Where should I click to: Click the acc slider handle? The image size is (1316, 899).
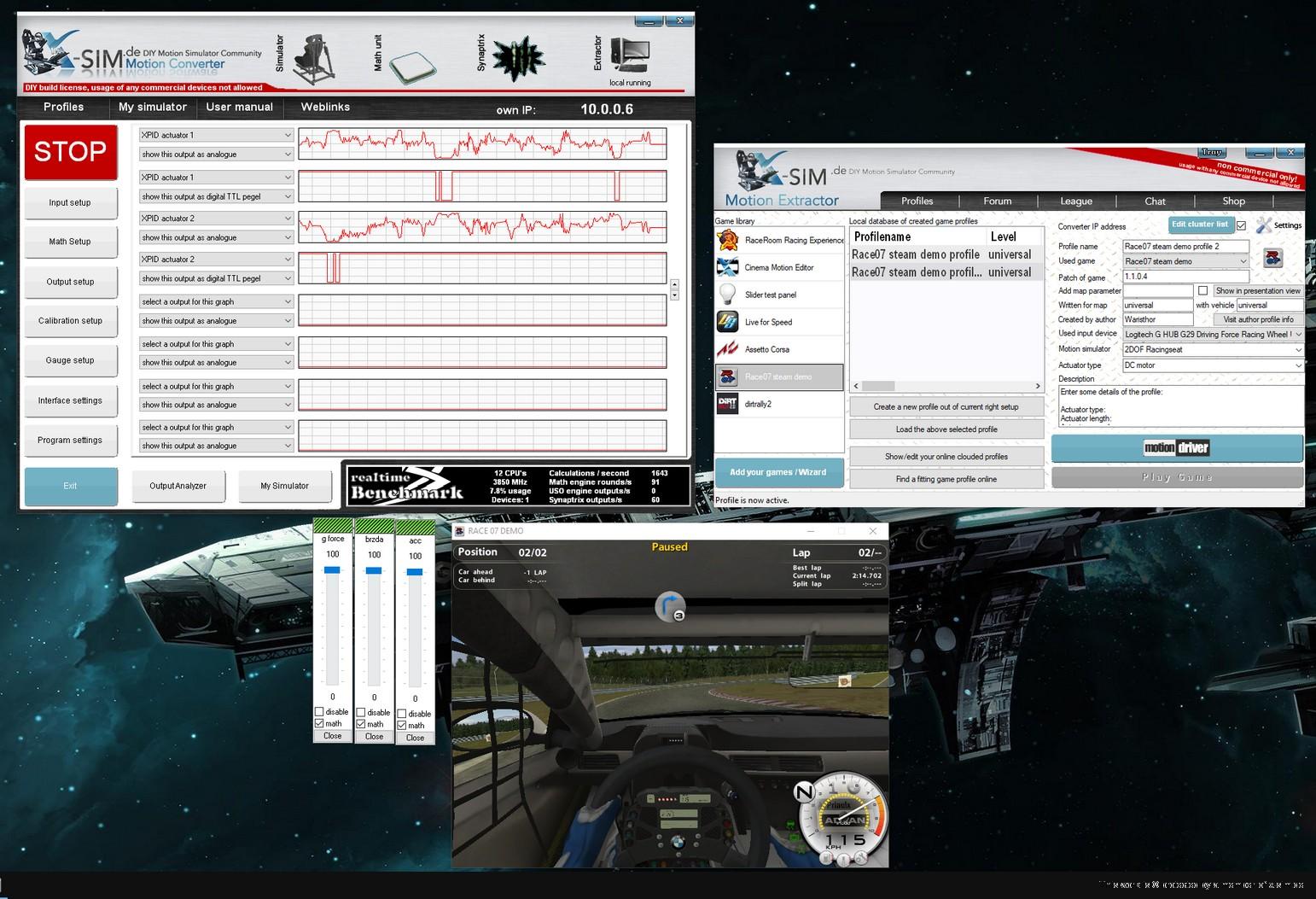pos(415,572)
